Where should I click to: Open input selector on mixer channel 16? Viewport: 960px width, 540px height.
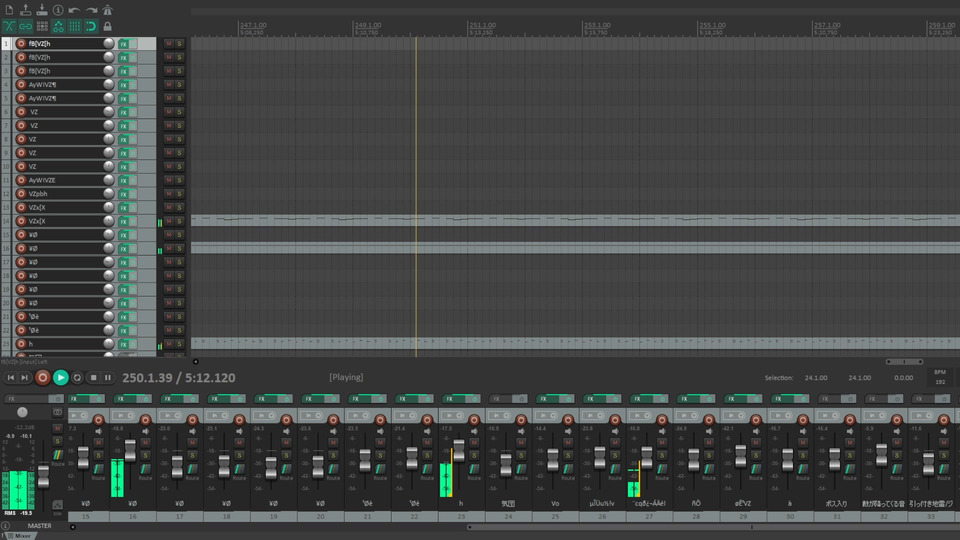125,416
